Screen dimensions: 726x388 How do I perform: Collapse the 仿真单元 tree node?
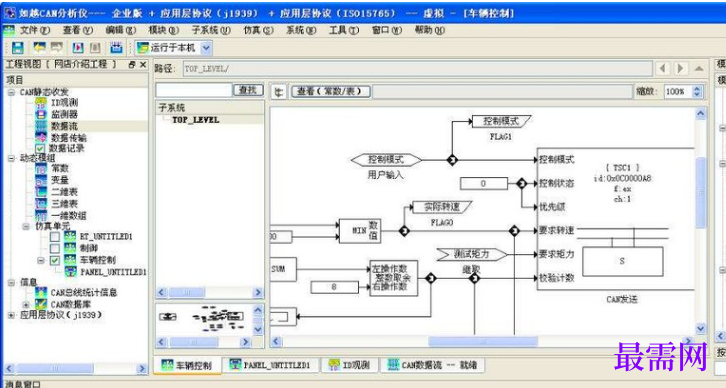[x=26, y=226]
